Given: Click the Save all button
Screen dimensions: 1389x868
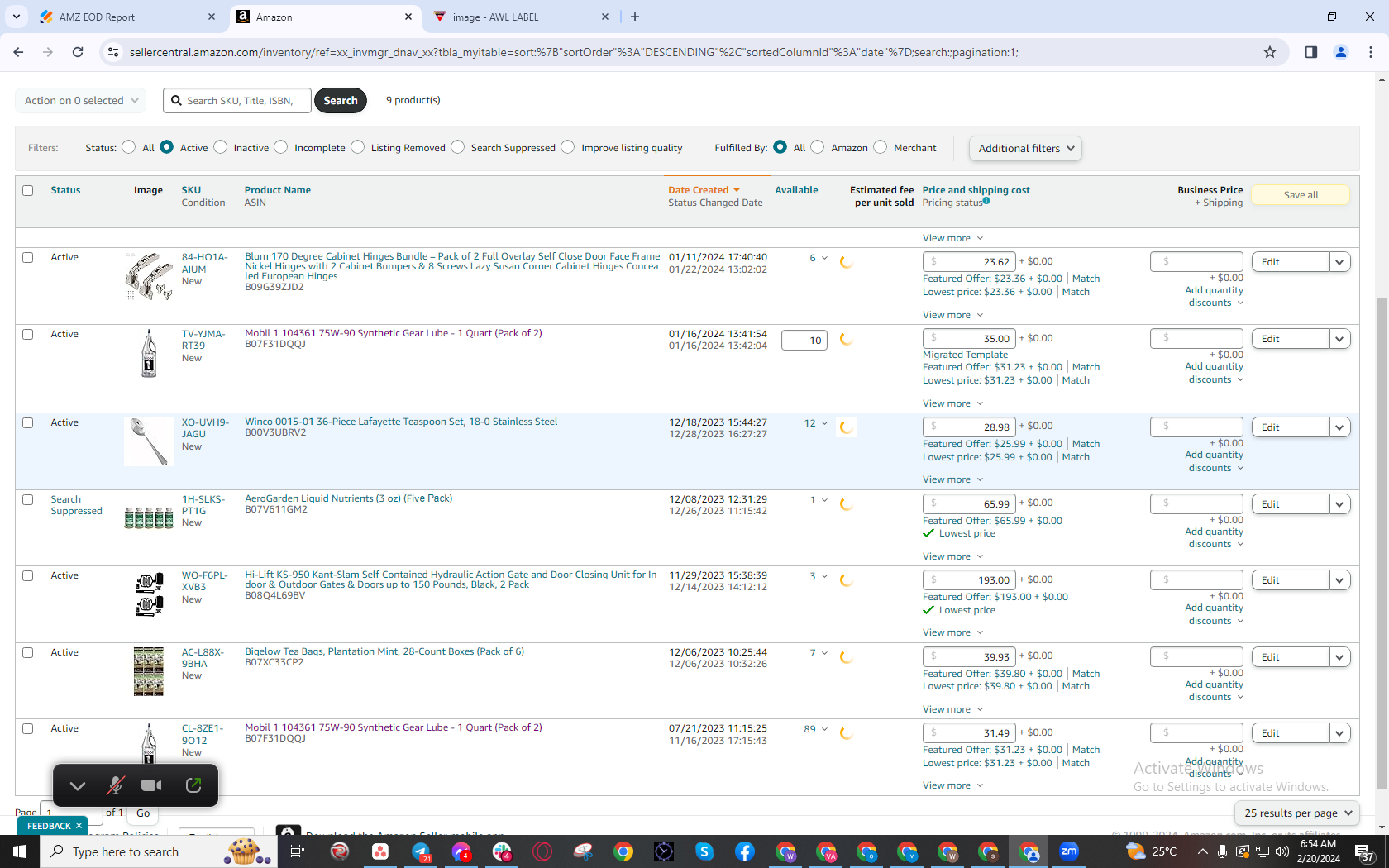Looking at the screenshot, I should (1301, 195).
